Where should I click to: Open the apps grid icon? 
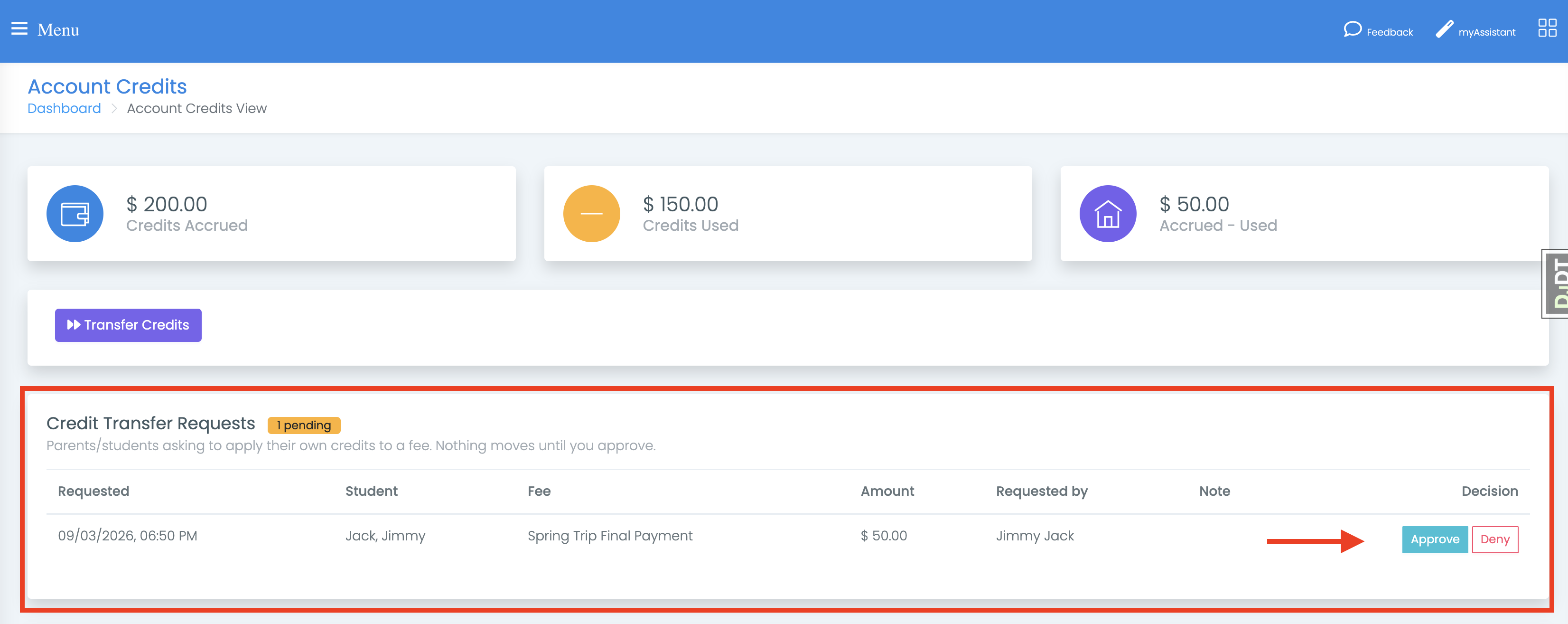(1547, 28)
